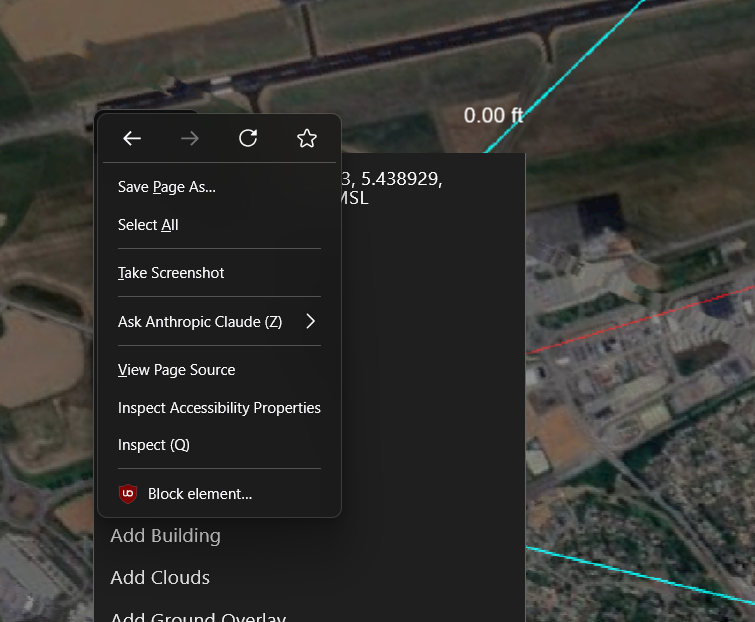This screenshot has width=755, height=622.
Task: Open Inspect Accessibility Properties
Action: click(x=219, y=408)
